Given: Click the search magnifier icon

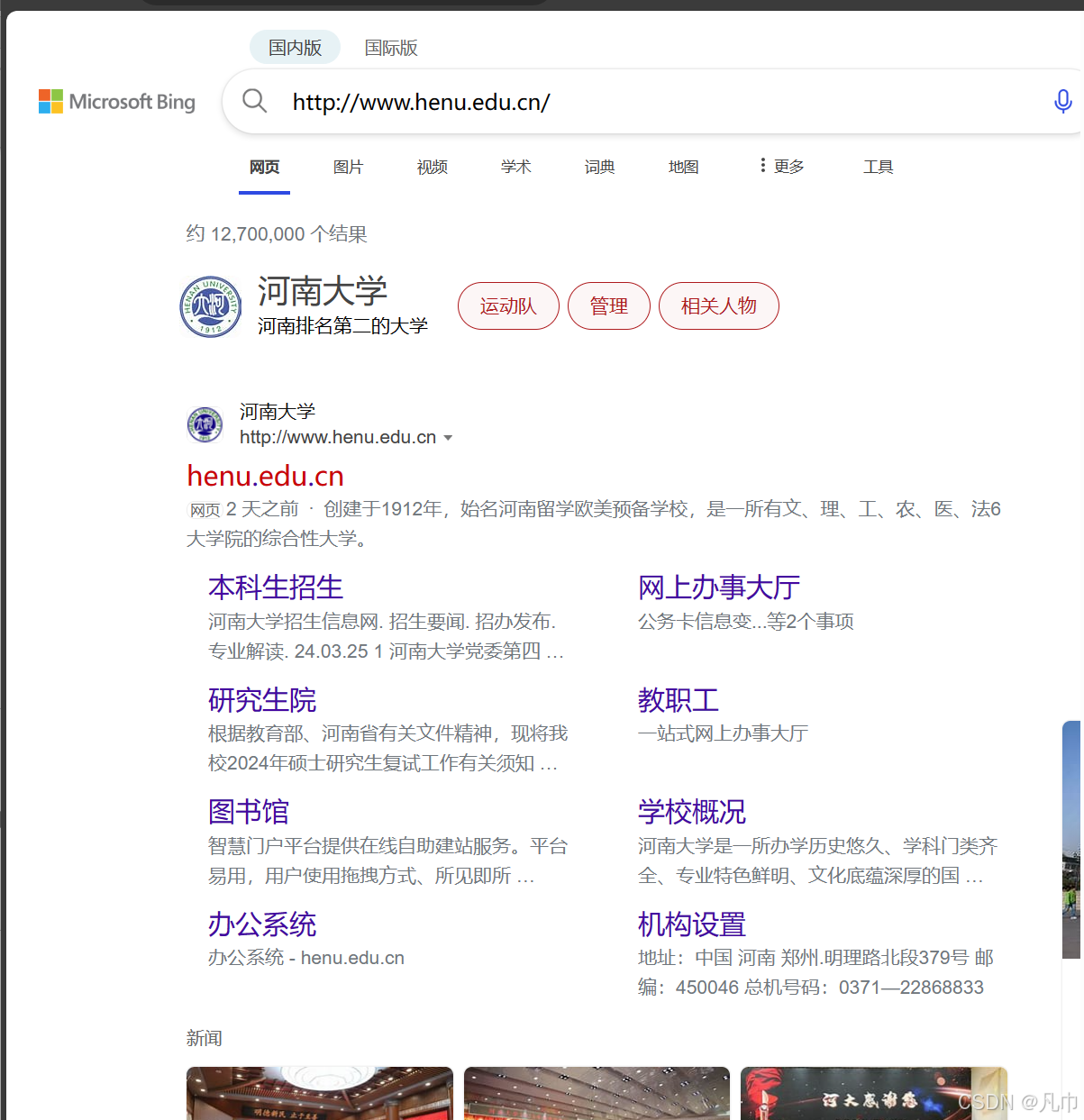Looking at the screenshot, I should 255,101.
